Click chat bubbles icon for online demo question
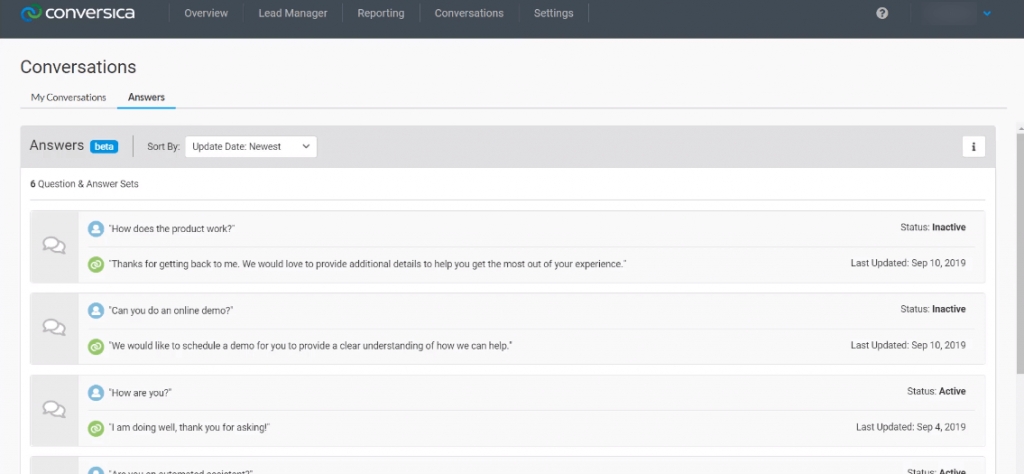Screen dimensions: 1024x474 click(54, 328)
